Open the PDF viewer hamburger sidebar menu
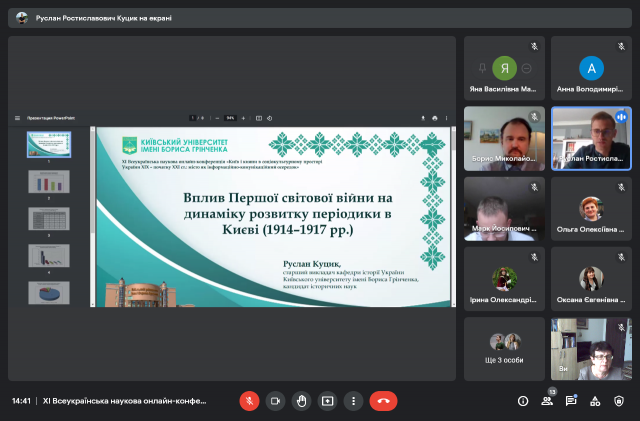This screenshot has height=421, width=640. 17,118
